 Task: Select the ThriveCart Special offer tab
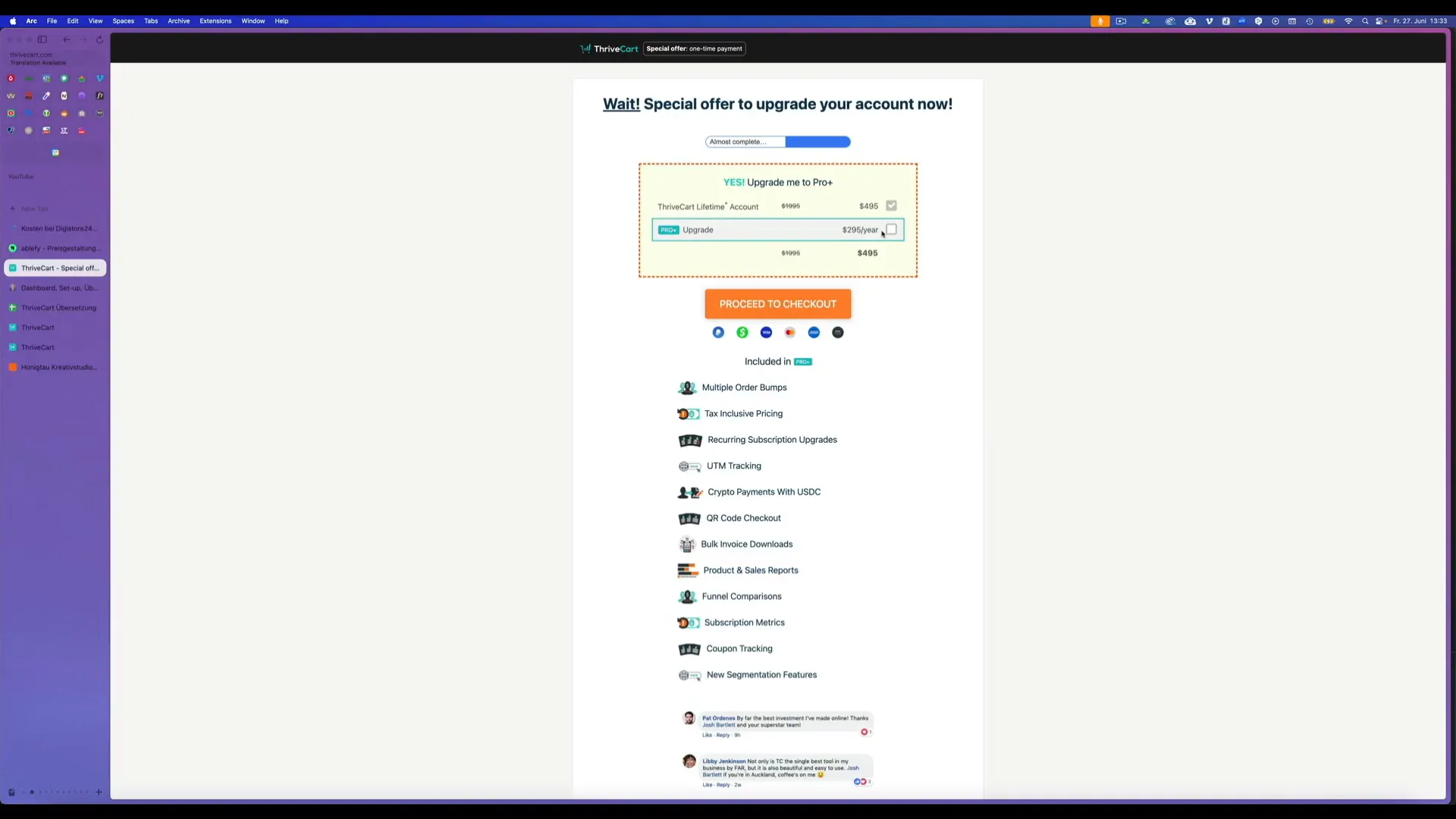(55, 268)
